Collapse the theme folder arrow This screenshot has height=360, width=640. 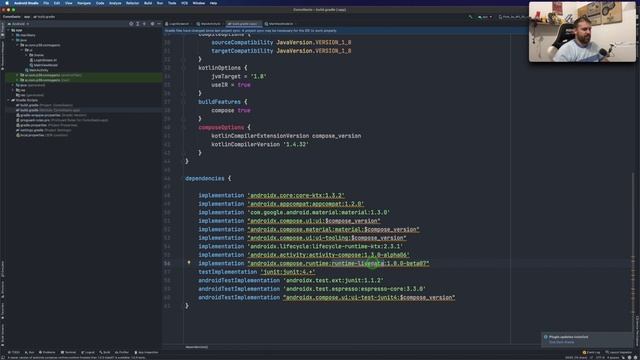(x=27, y=55)
